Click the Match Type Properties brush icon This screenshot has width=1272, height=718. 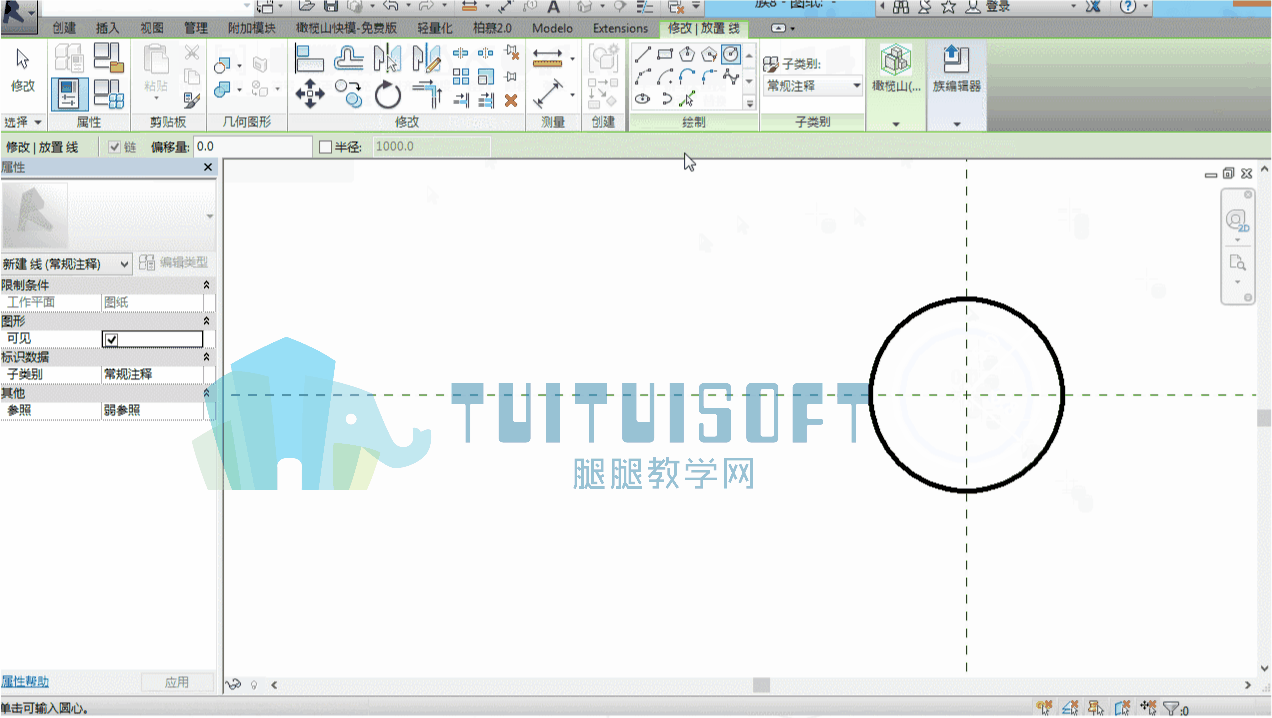coord(192,100)
